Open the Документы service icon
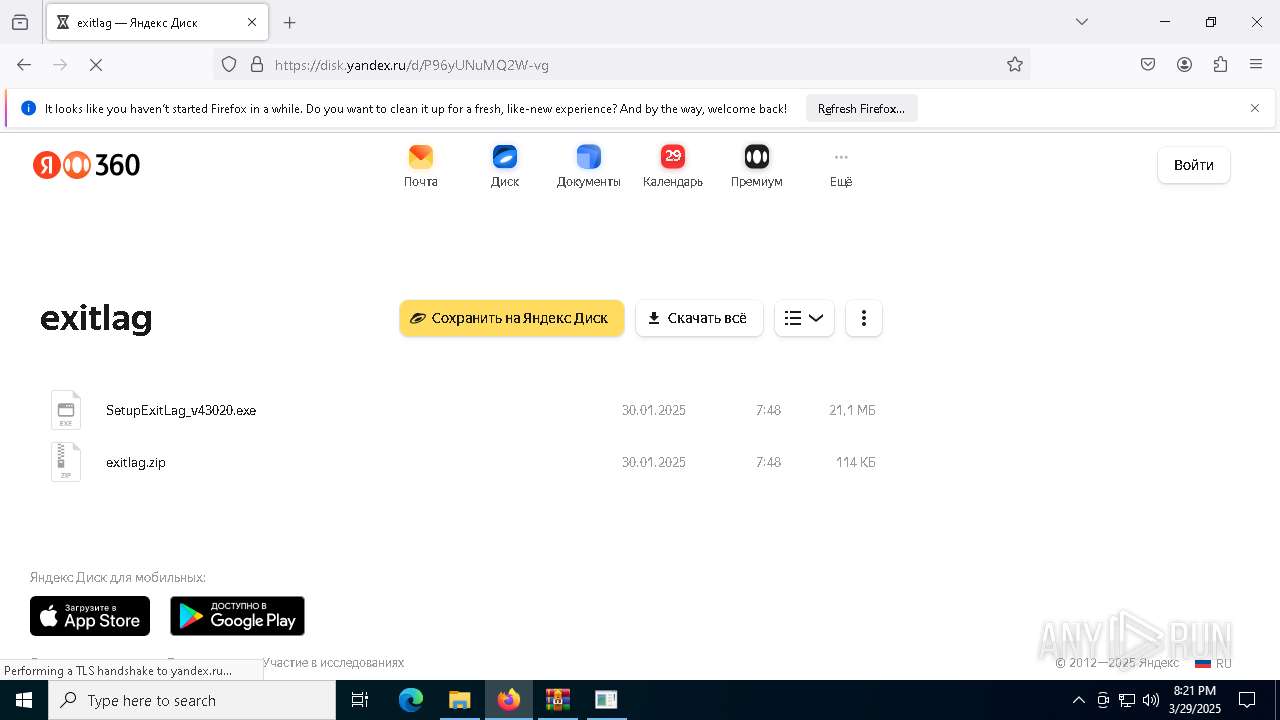 [589, 166]
